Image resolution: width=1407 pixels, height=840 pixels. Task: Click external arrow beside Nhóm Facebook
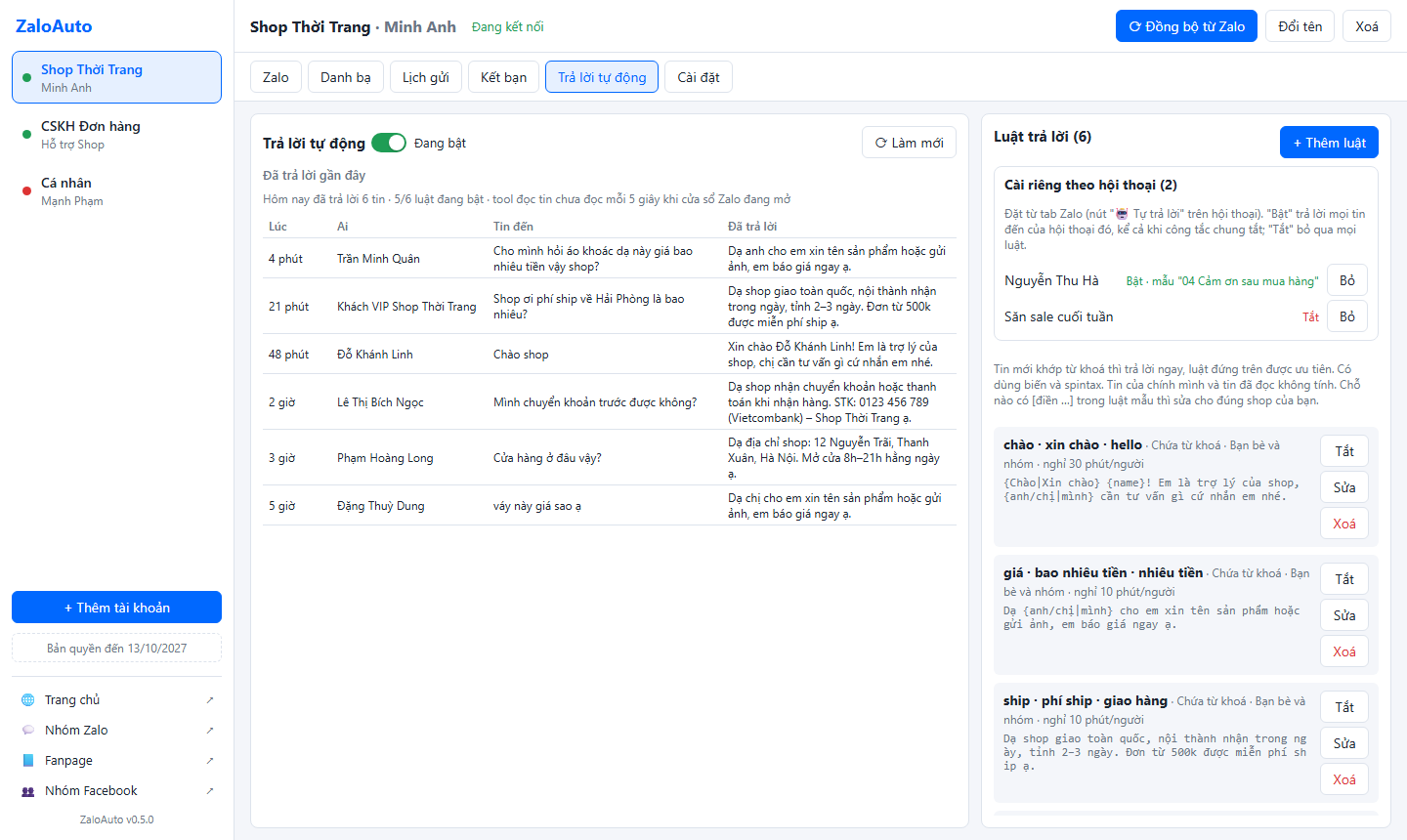tap(209, 791)
